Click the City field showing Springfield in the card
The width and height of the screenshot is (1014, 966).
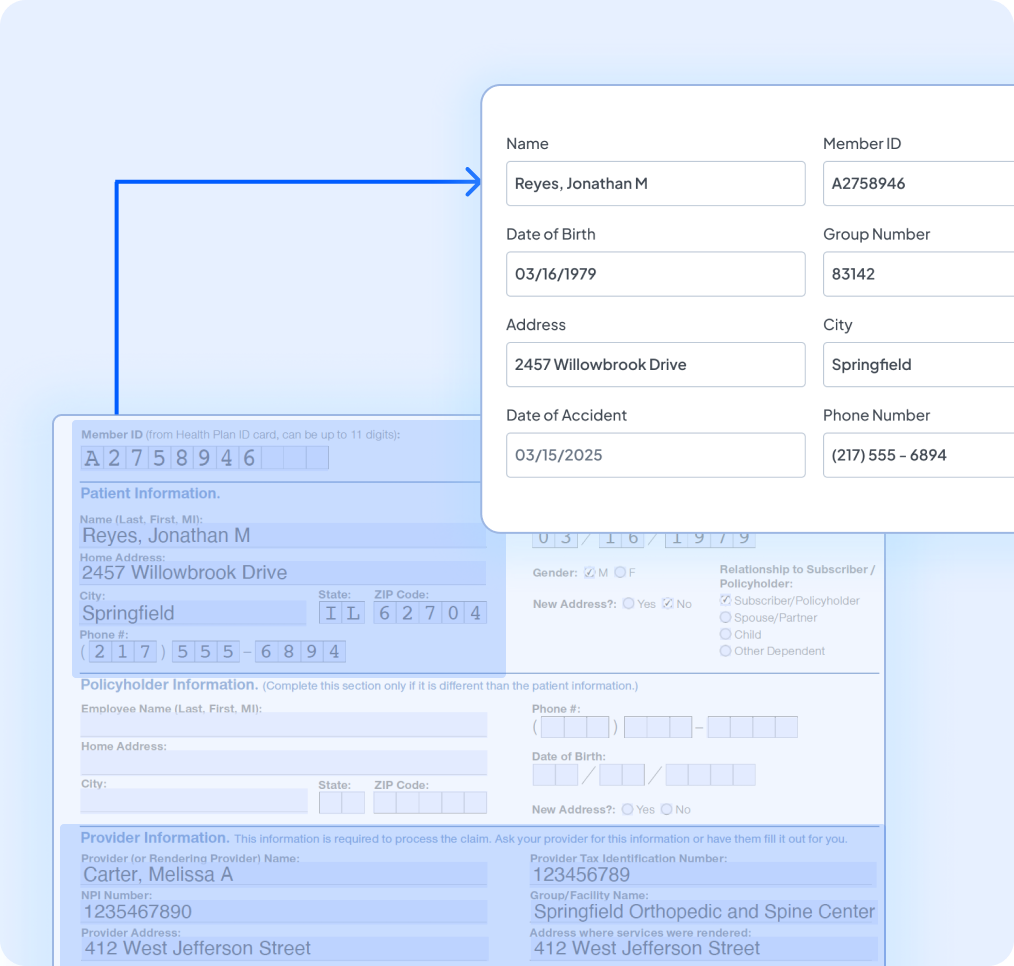coord(918,365)
